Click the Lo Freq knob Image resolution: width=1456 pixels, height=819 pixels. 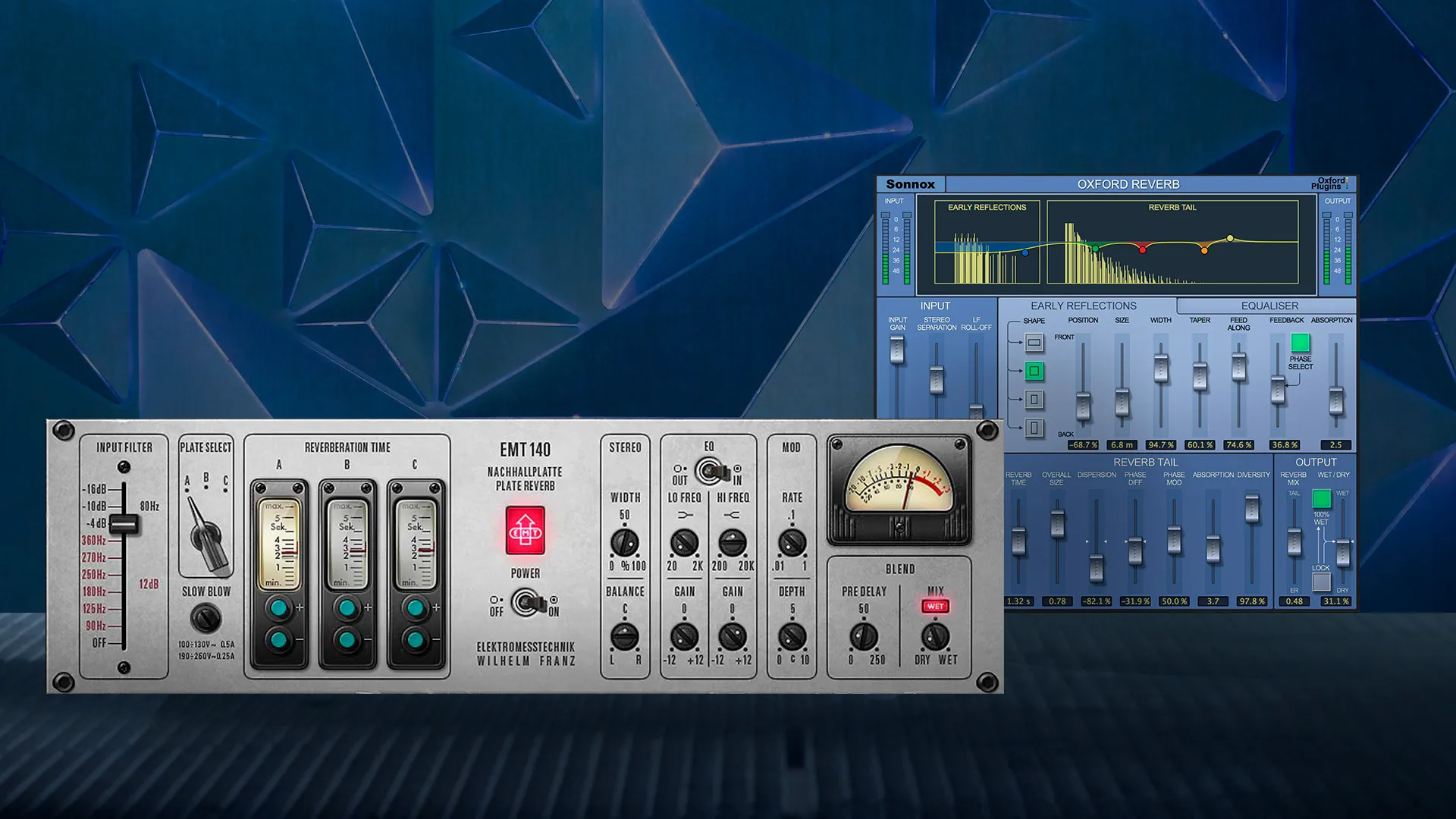click(684, 543)
